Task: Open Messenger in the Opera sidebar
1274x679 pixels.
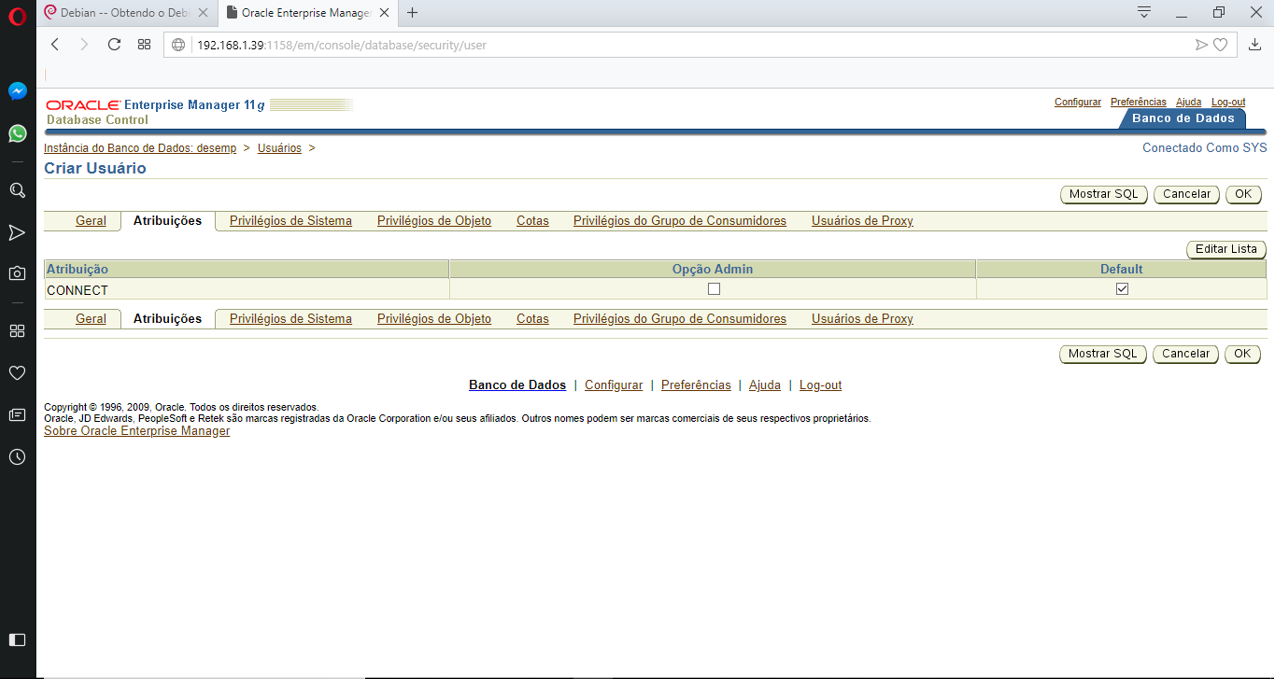Action: (17, 91)
